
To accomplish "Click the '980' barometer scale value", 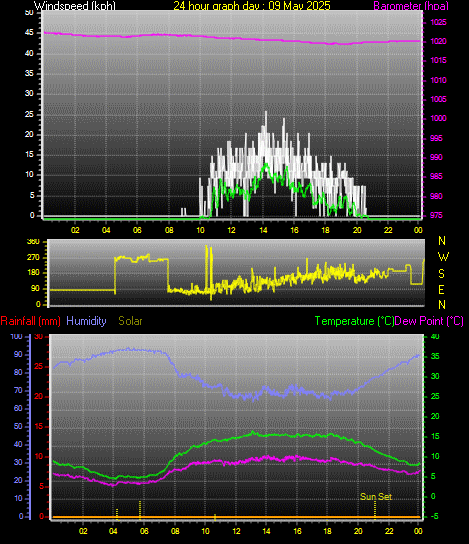I will tap(436, 196).
